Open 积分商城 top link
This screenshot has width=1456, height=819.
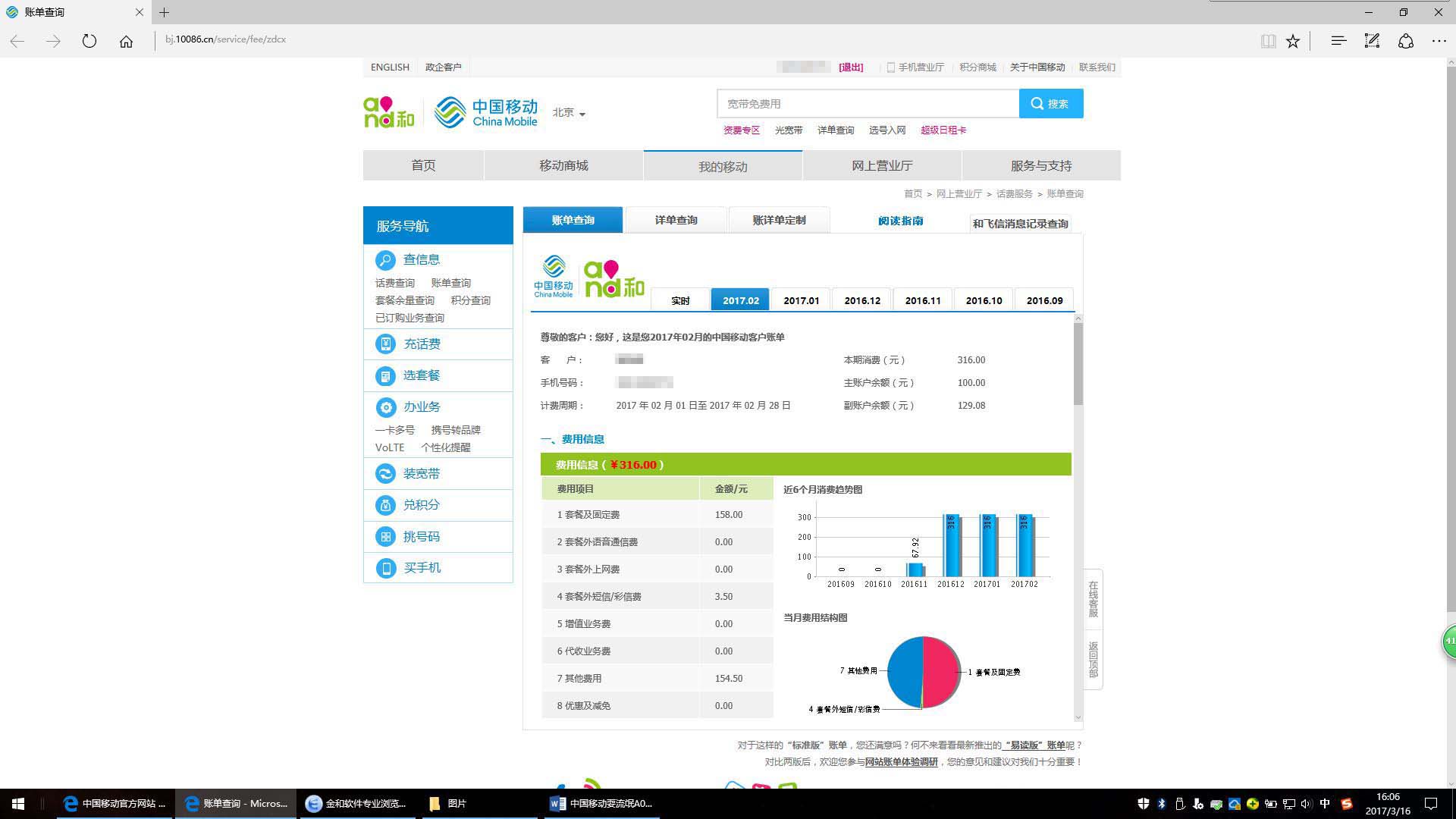pyautogui.click(x=977, y=67)
